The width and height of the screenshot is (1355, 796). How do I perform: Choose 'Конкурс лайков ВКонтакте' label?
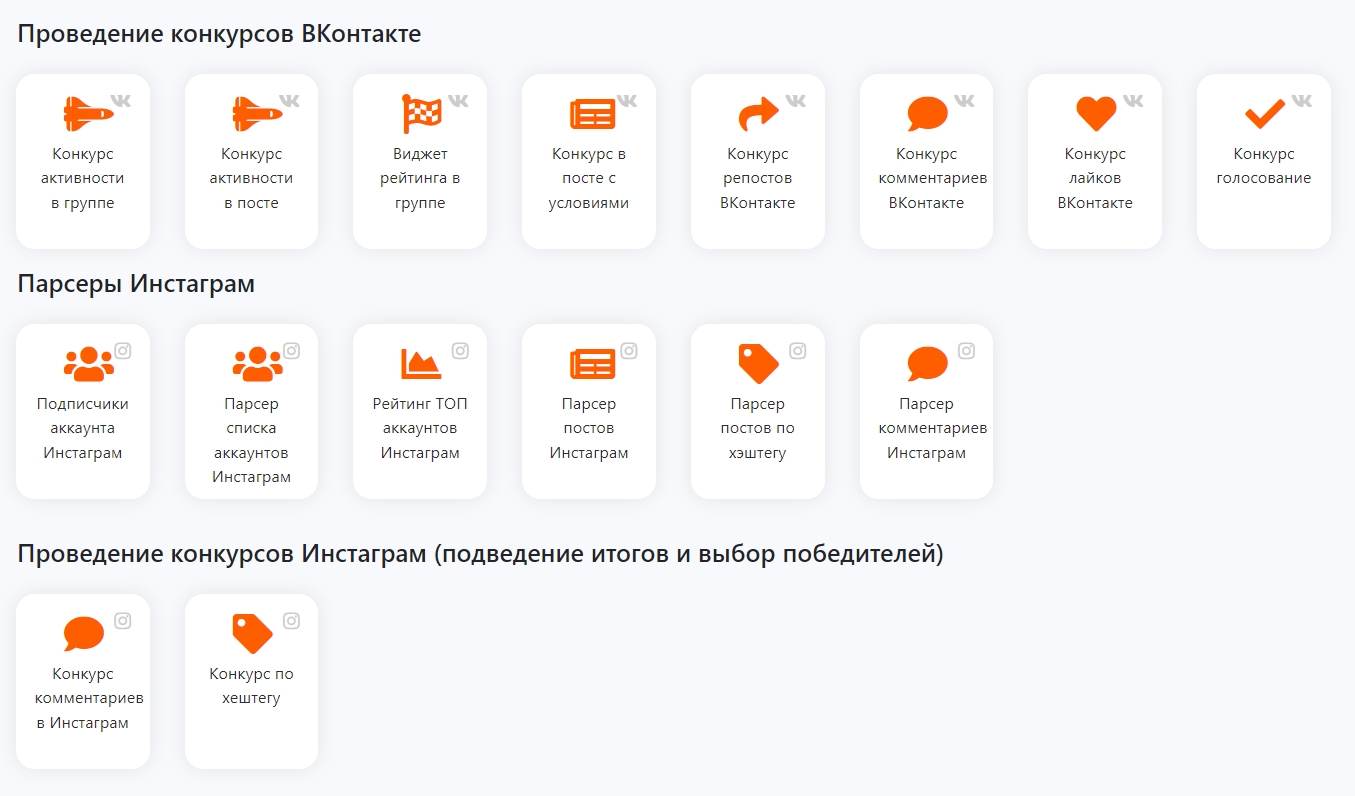coord(1095,178)
